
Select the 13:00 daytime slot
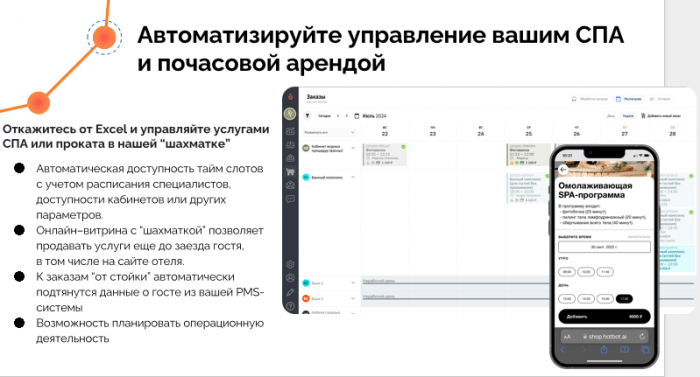coord(567,298)
